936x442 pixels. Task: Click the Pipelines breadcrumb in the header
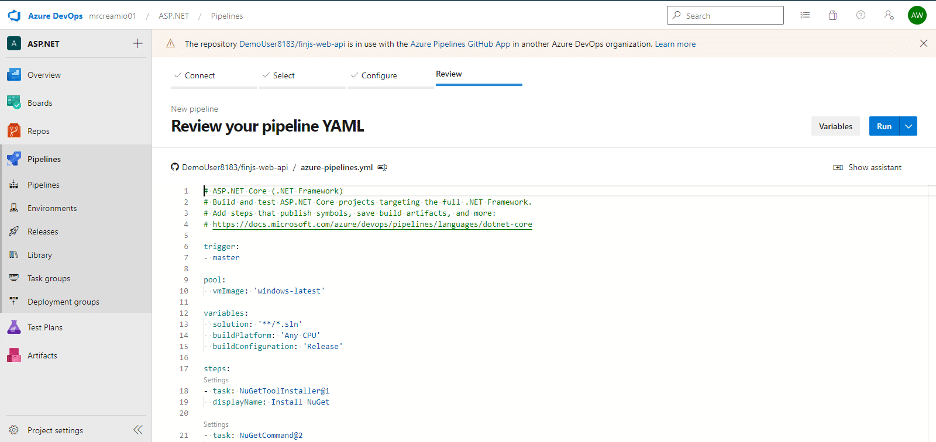tap(227, 16)
